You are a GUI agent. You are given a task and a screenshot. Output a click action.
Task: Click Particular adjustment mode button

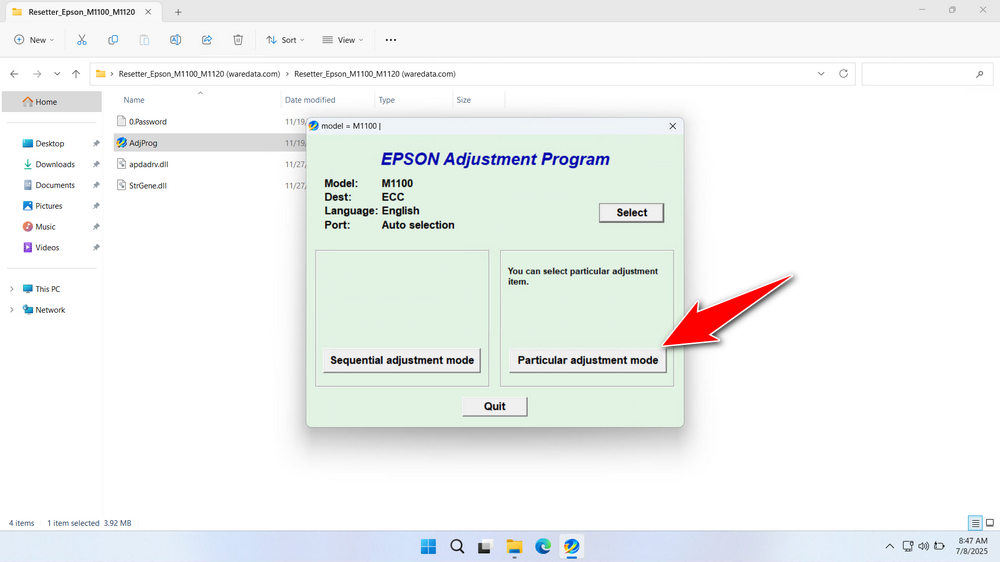pyautogui.click(x=587, y=360)
